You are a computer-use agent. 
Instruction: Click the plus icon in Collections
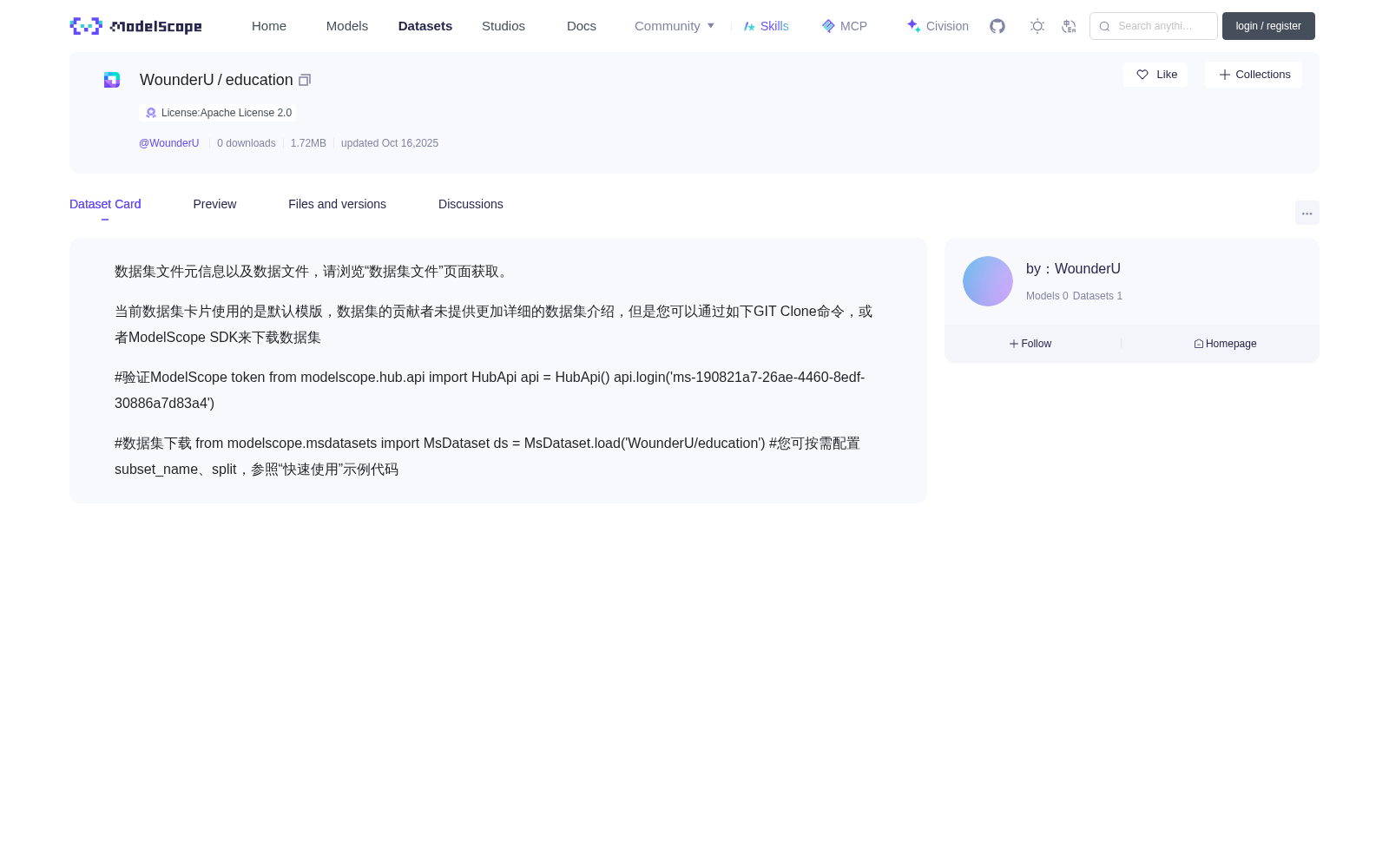[1224, 75]
